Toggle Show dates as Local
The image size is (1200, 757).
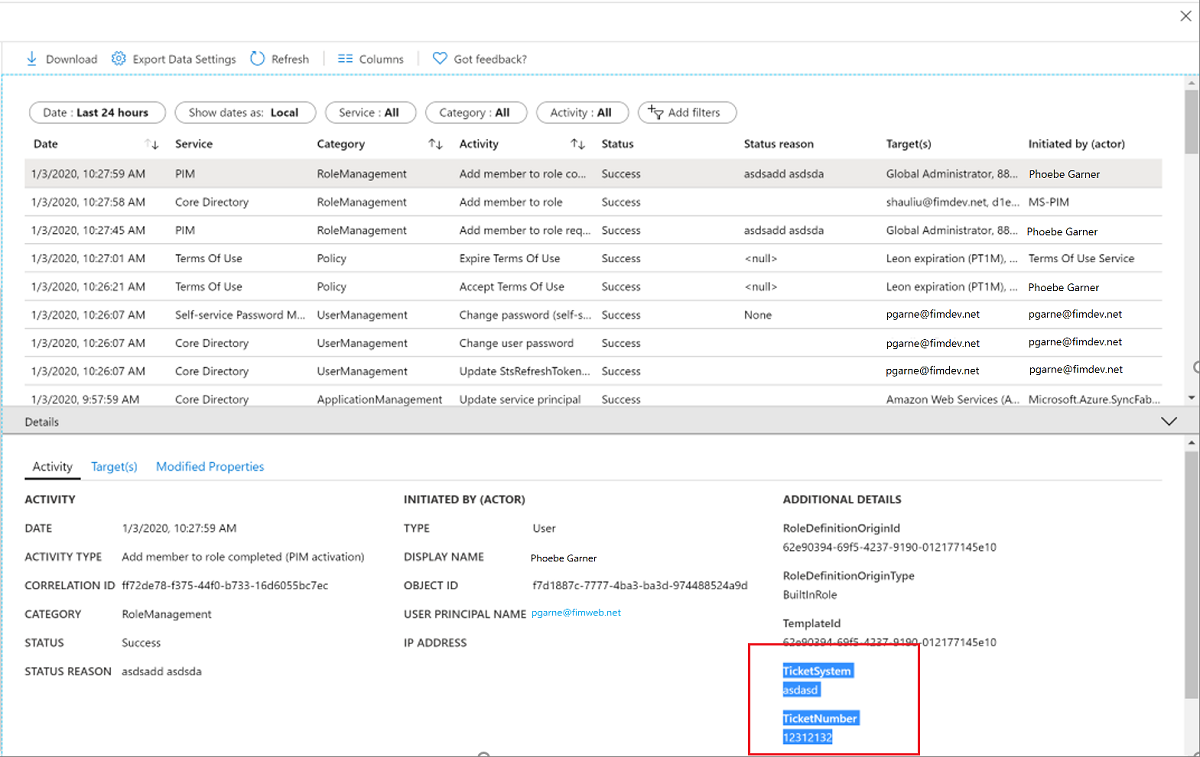point(244,113)
